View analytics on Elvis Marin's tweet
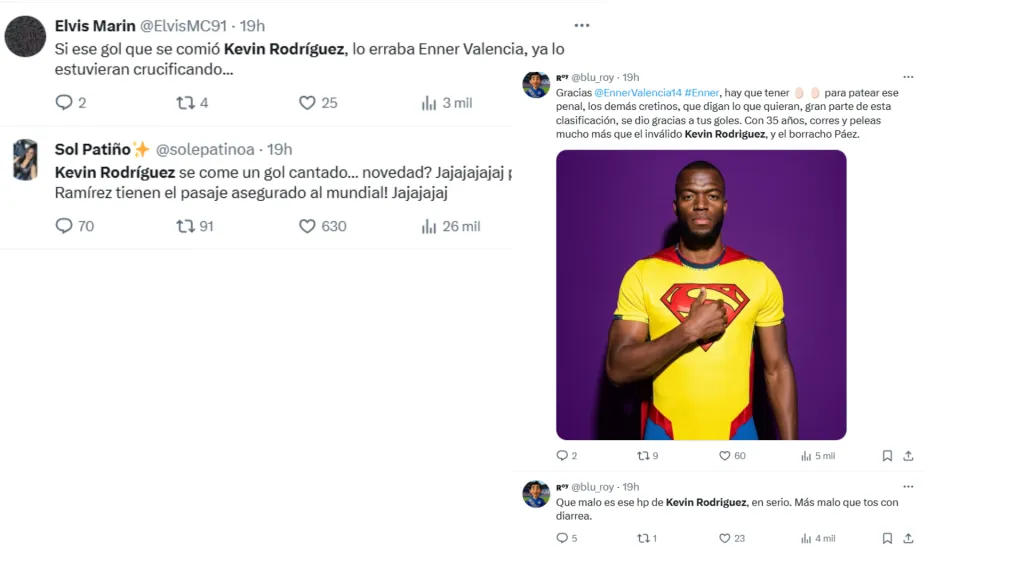The width and height of the screenshot is (1024, 576). 430,102
